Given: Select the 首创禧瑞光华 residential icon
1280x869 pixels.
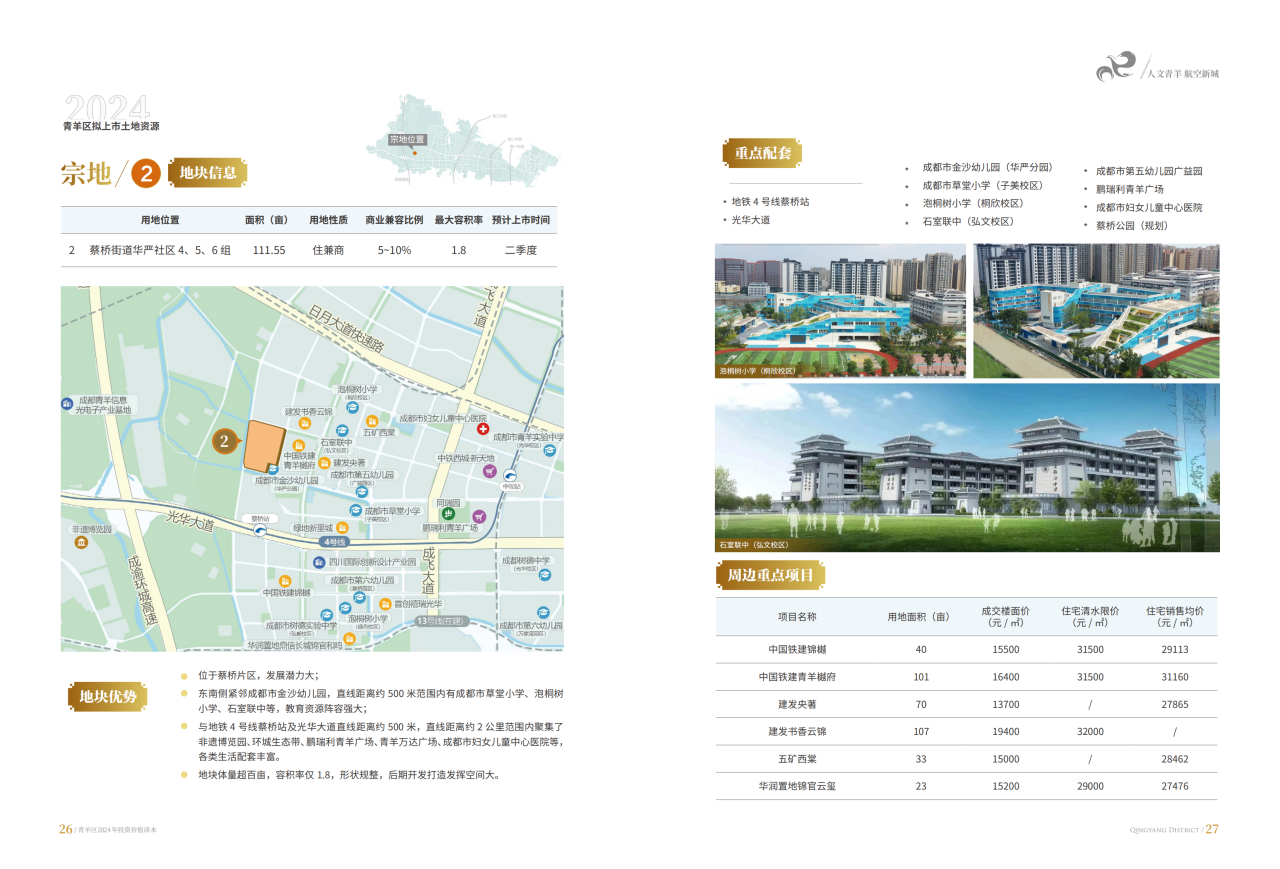Looking at the screenshot, I should pos(385,604).
